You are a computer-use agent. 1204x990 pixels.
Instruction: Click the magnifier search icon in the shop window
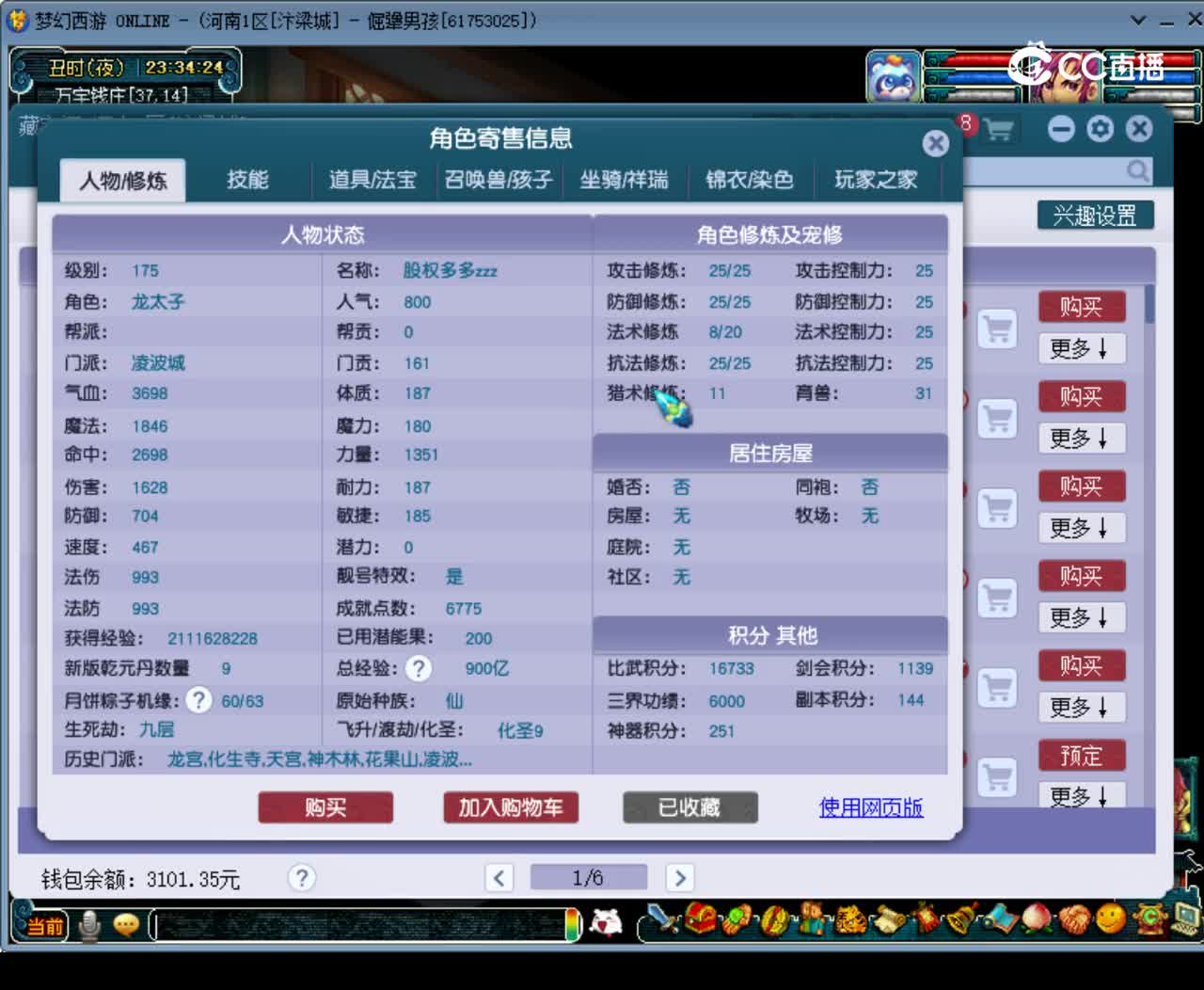(1137, 171)
